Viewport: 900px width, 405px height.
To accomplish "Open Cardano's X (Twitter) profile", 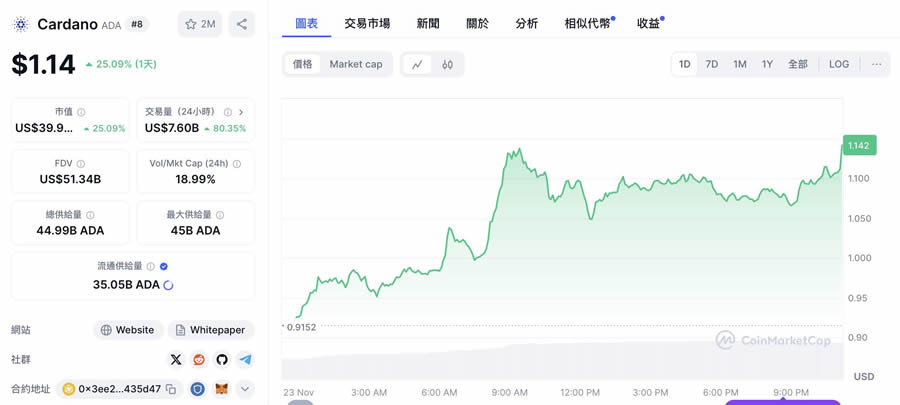I will [176, 359].
